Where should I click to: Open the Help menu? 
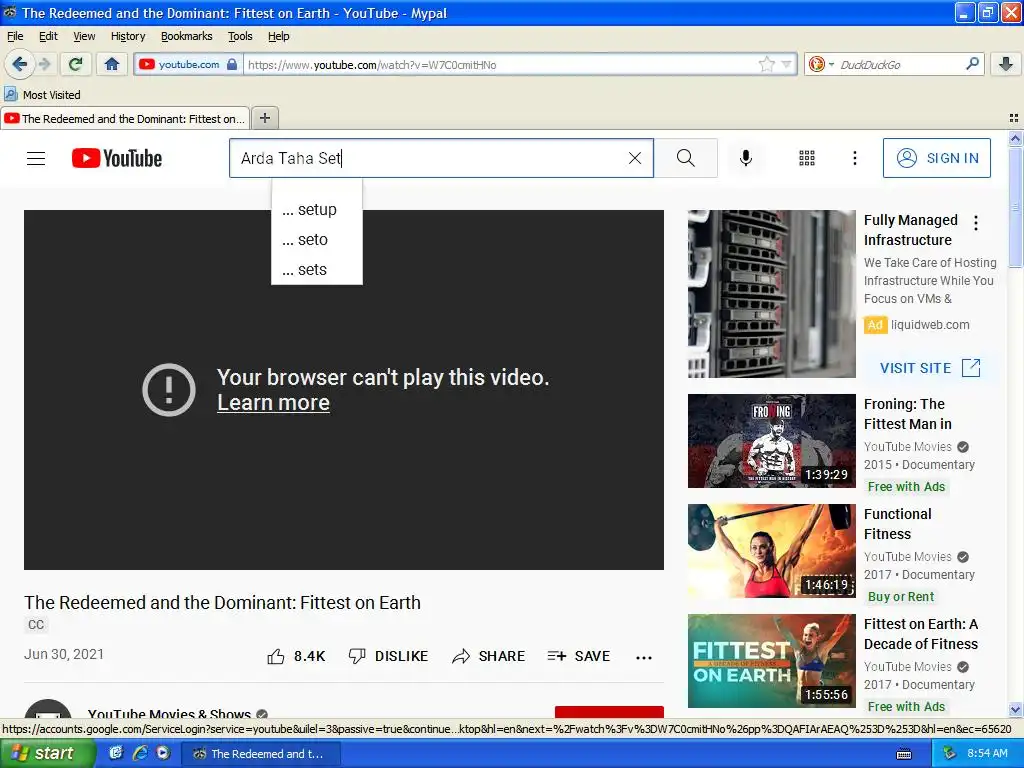point(278,36)
